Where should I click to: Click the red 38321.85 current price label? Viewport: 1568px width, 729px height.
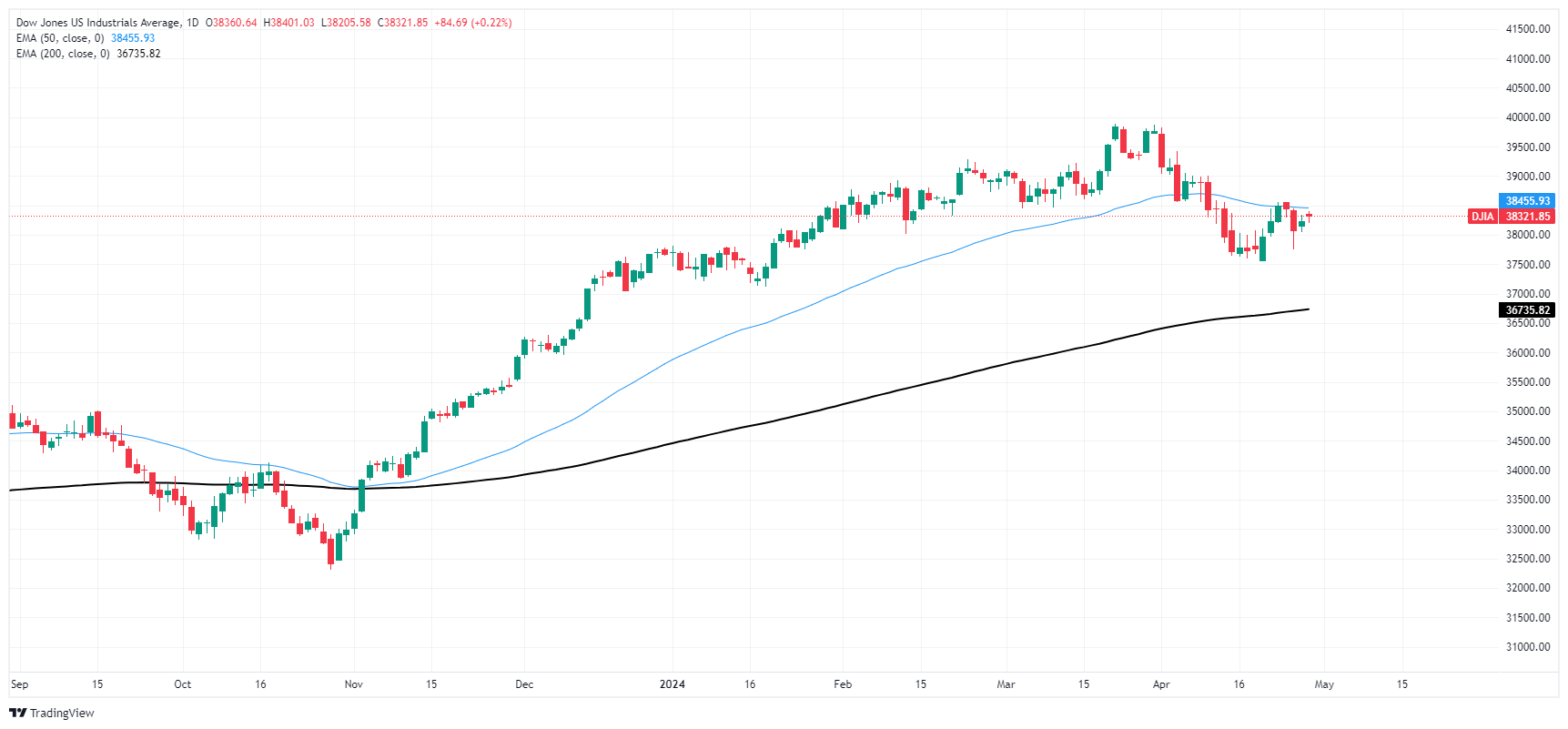pos(1526,217)
